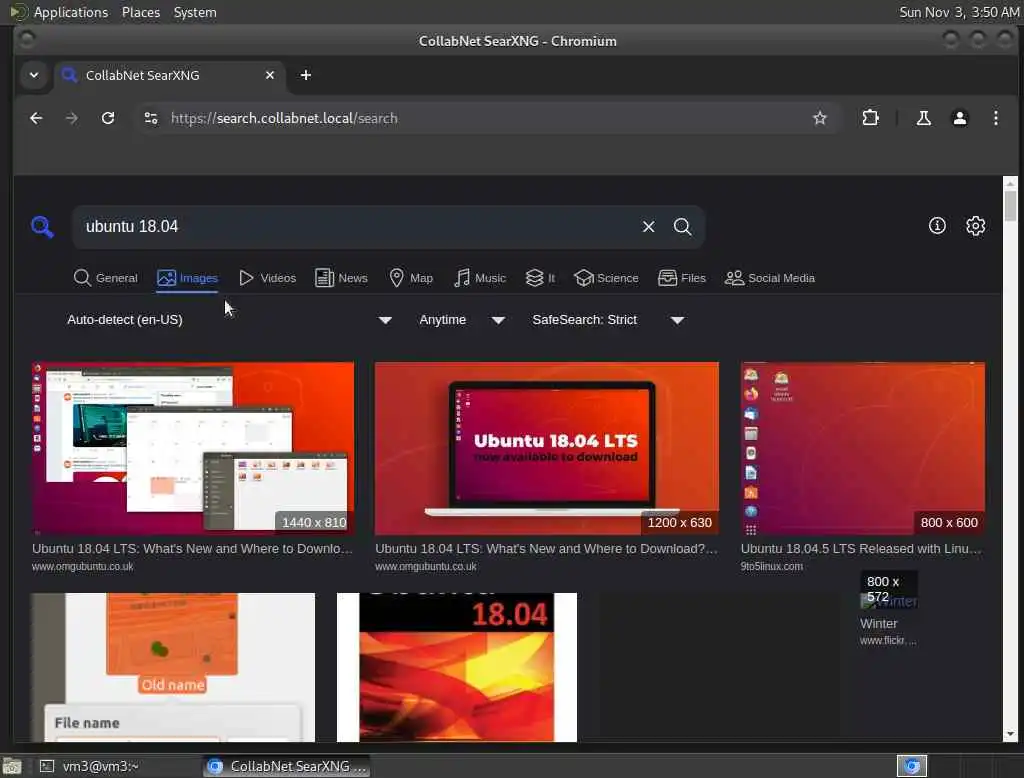Open the Old name / File name thumbnail

173,667
